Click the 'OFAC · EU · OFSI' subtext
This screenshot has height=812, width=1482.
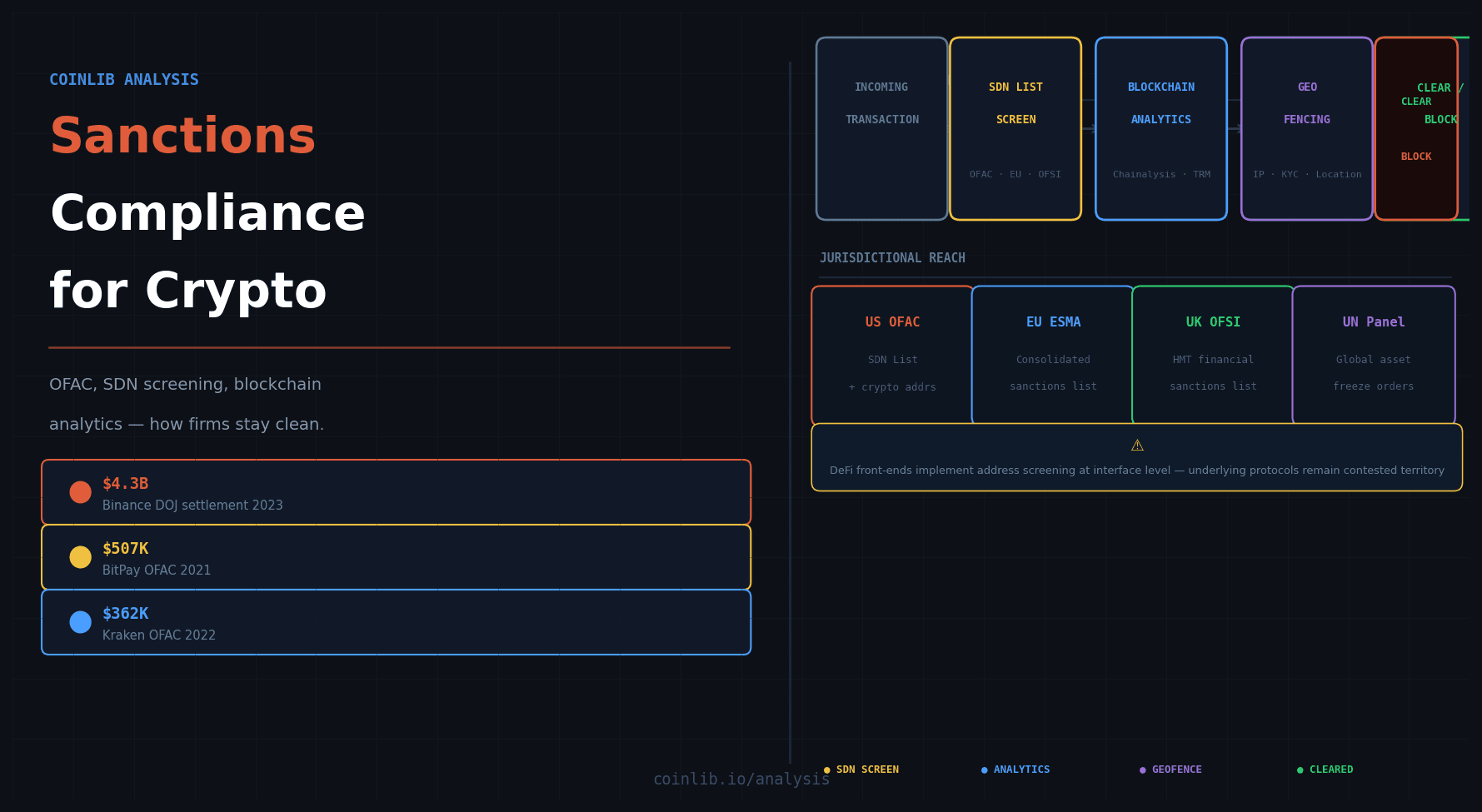pyautogui.click(x=1015, y=175)
